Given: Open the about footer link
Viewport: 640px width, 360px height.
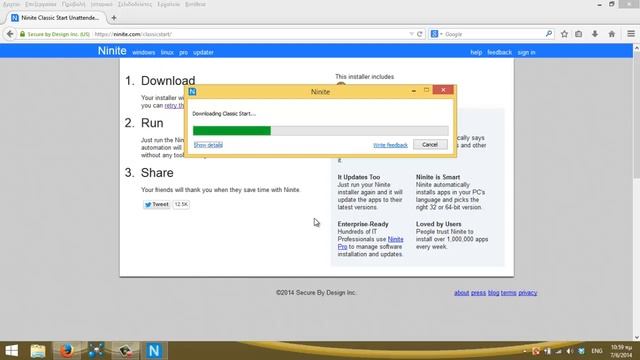Looking at the screenshot, I should 462,293.
